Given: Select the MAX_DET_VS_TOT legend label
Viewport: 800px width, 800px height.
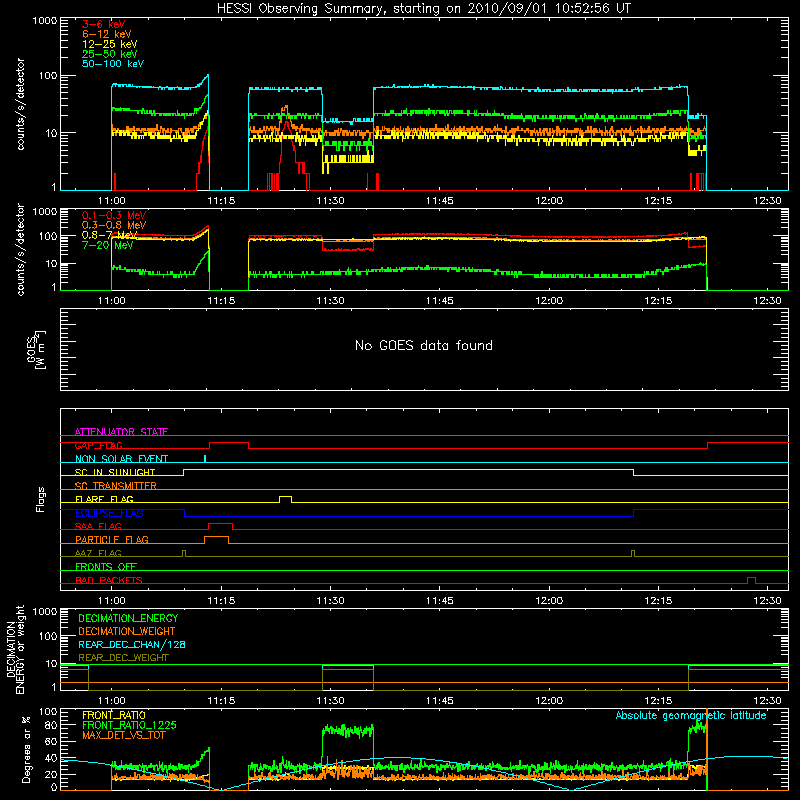Looking at the screenshot, I should (x=124, y=735).
